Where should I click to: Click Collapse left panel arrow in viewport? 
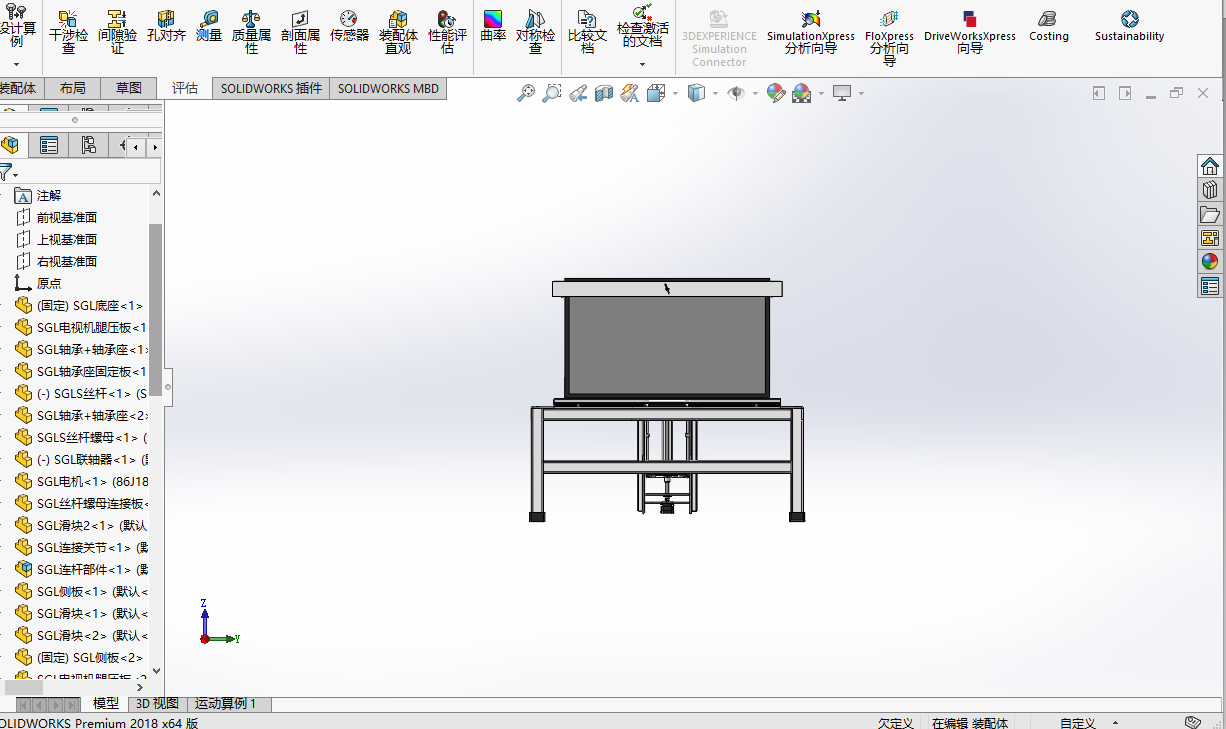168,387
